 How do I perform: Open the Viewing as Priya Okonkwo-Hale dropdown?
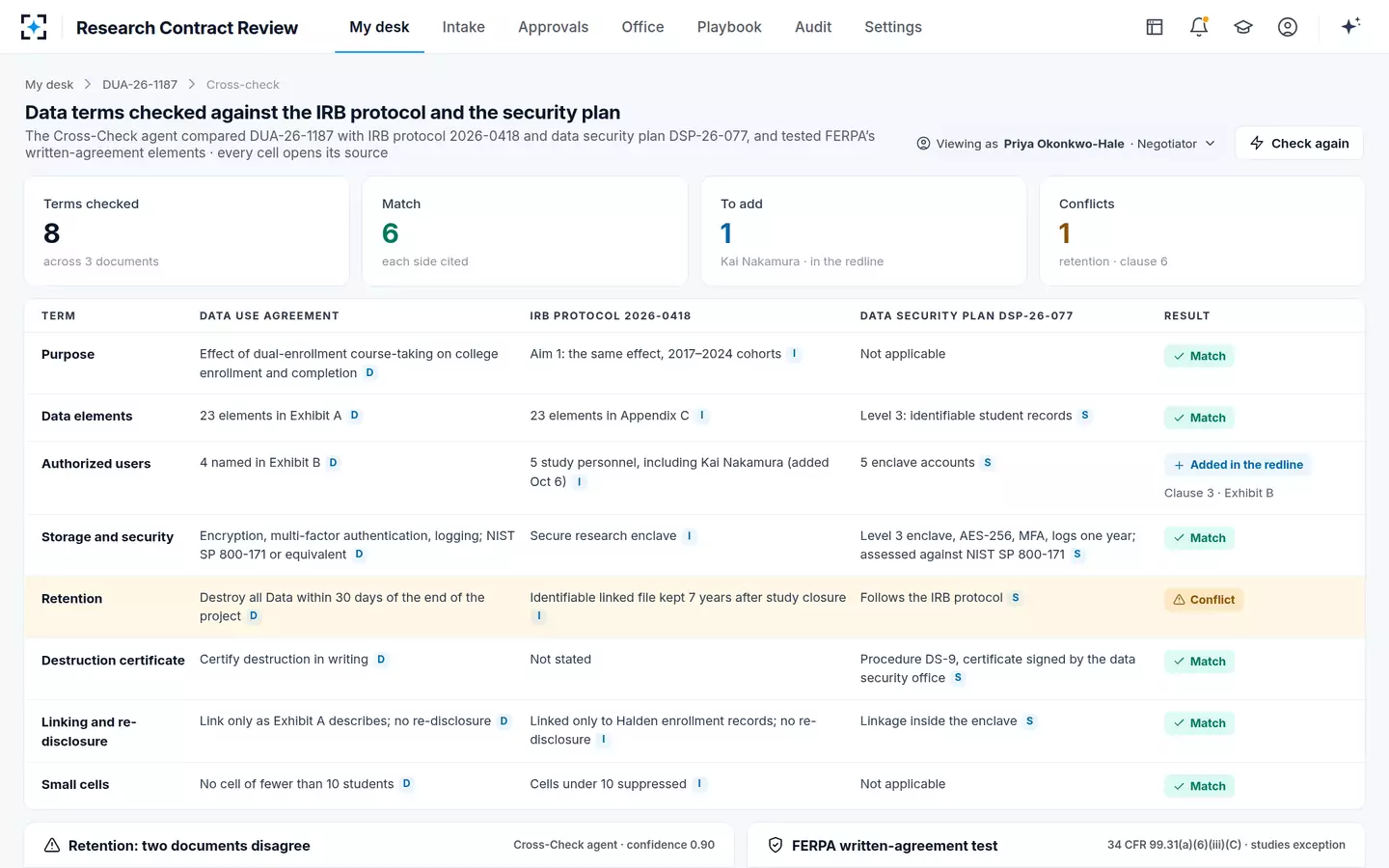pos(1066,144)
